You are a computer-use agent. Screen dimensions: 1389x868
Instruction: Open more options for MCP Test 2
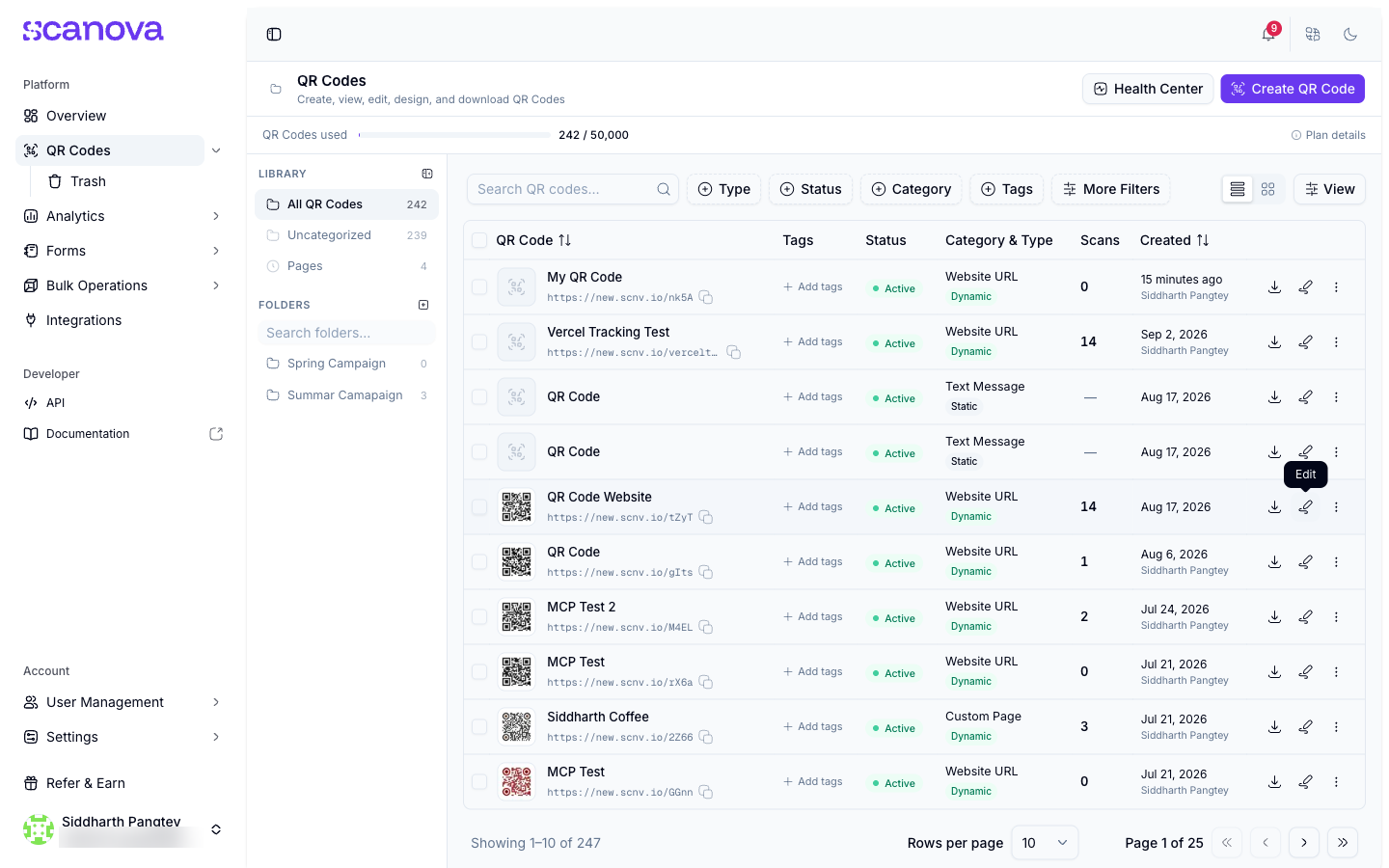(x=1336, y=616)
